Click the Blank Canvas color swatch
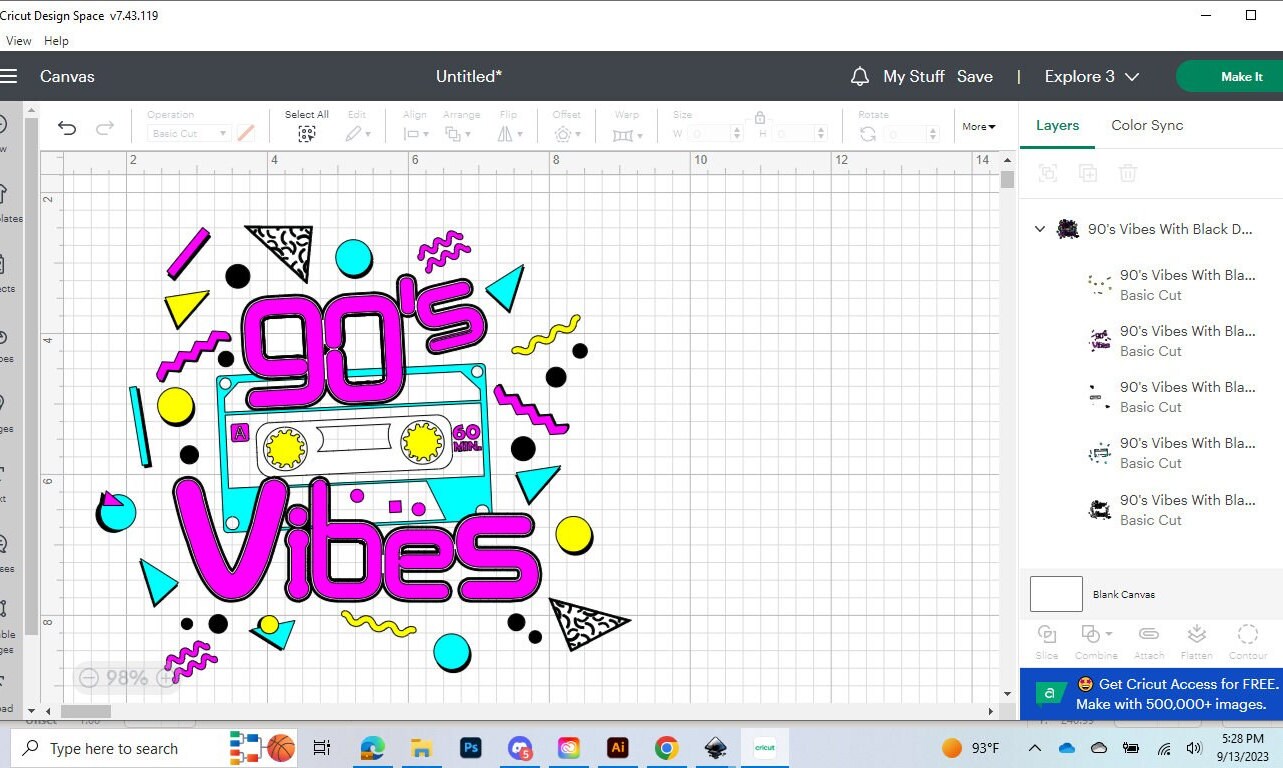 coord(1056,594)
